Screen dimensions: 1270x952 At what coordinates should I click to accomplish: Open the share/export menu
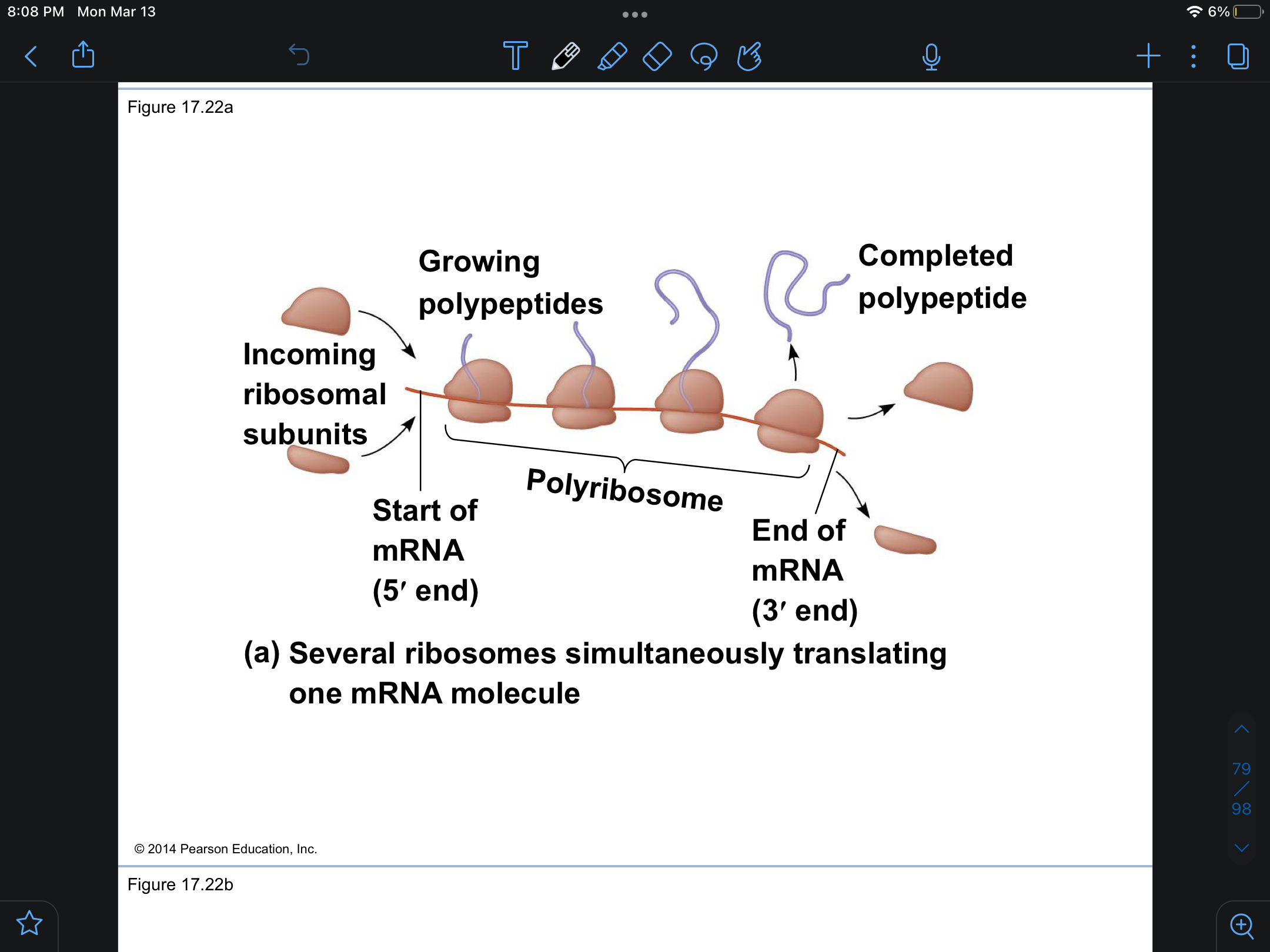[83, 55]
